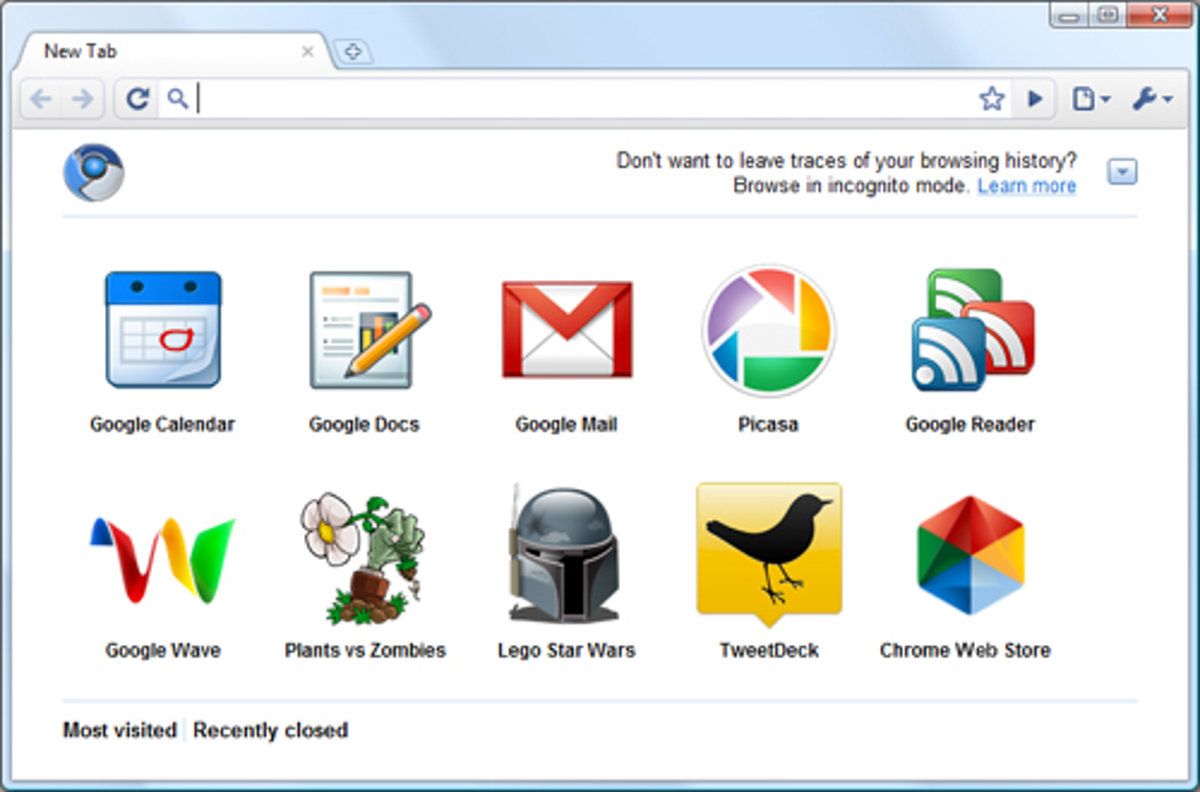The height and width of the screenshot is (792, 1200).
Task: Open Google Reader RSS icon
Action: click(971, 330)
